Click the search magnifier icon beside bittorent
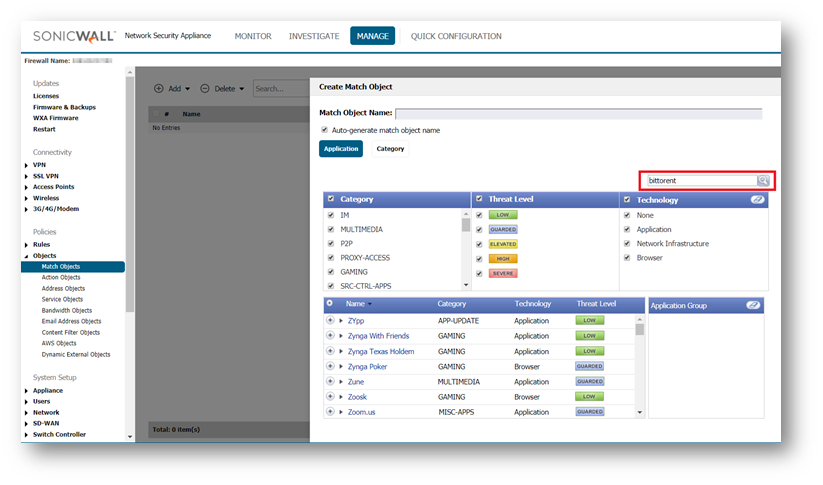 pos(763,180)
